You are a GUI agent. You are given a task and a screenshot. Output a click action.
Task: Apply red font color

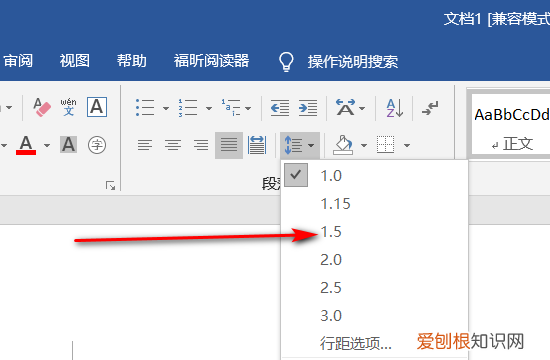[26, 145]
